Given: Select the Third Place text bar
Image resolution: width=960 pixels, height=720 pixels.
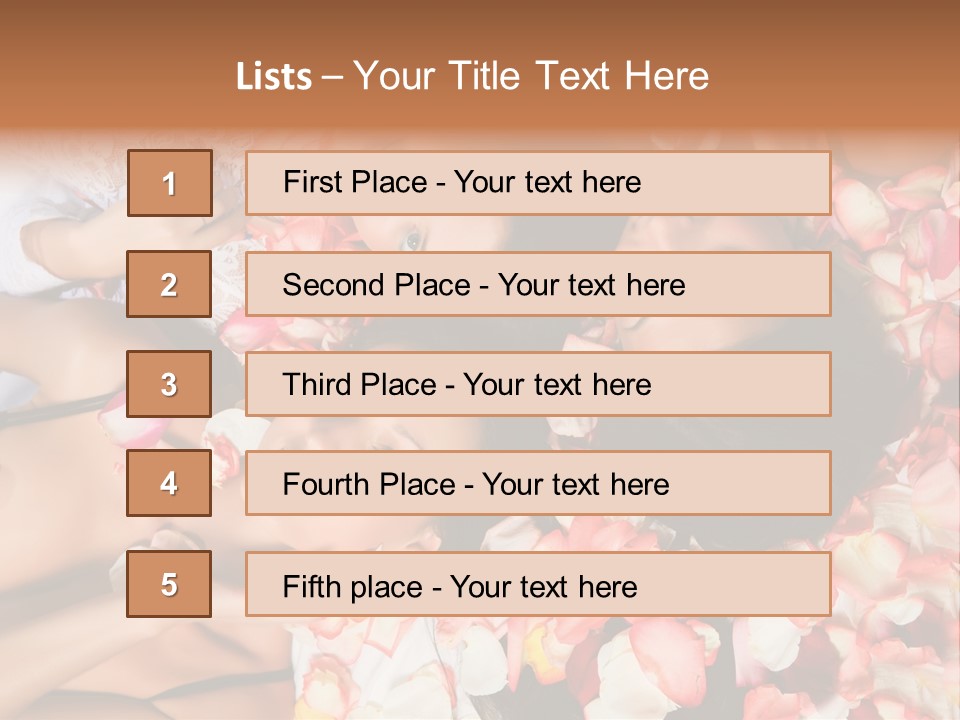Looking at the screenshot, I should 538,384.
